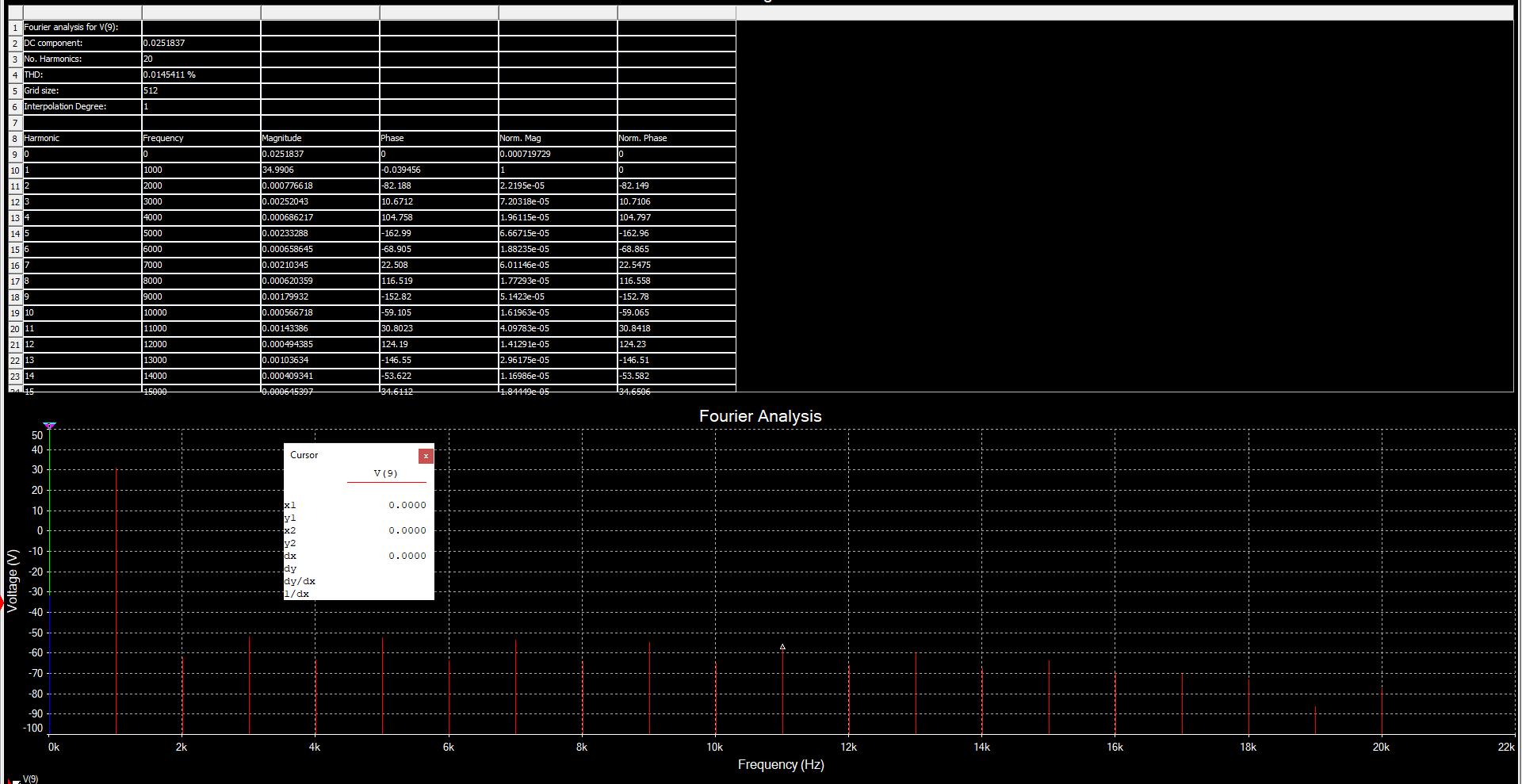This screenshot has height=784, width=1522.
Task: Select magnitude cell 34.9906
Action: (x=320, y=170)
